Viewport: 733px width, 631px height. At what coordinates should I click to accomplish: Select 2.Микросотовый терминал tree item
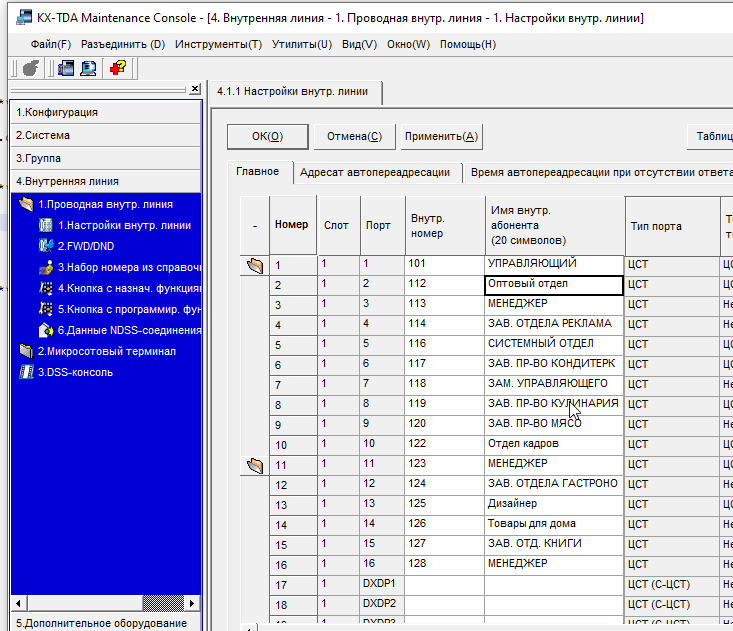[107, 351]
